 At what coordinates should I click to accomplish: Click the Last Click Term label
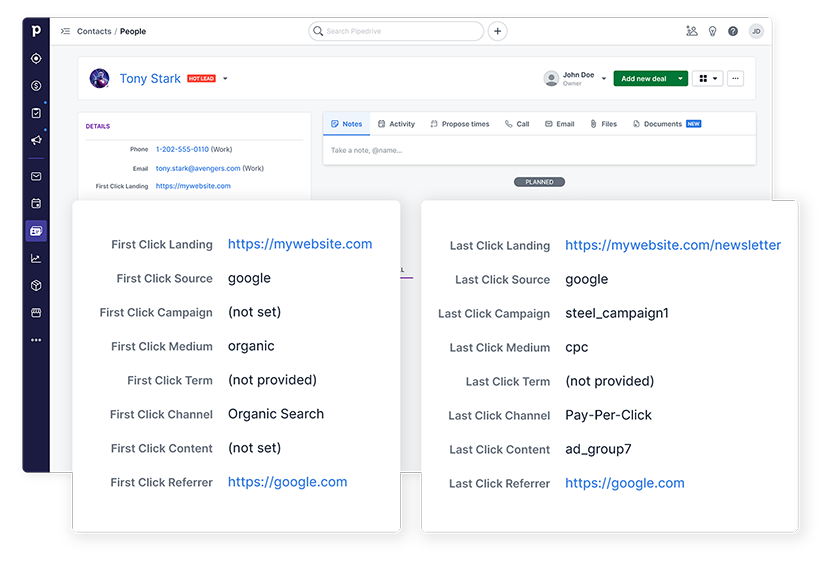[508, 382]
